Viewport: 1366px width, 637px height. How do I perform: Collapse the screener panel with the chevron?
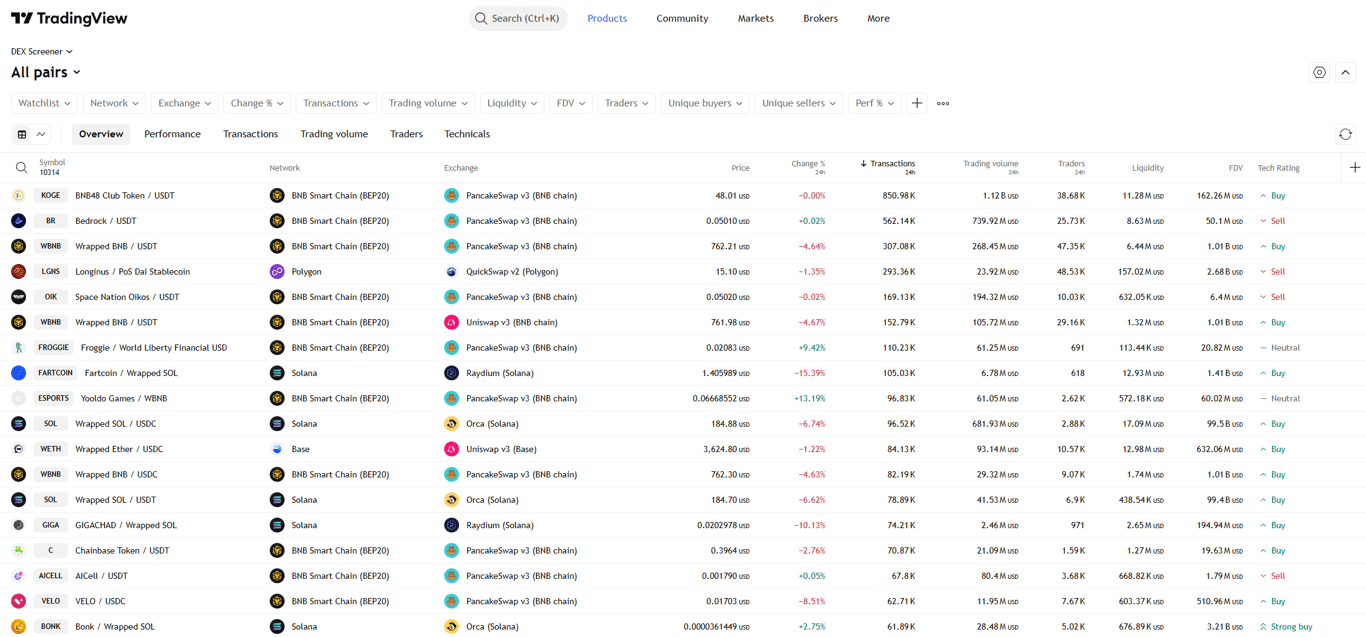1345,72
